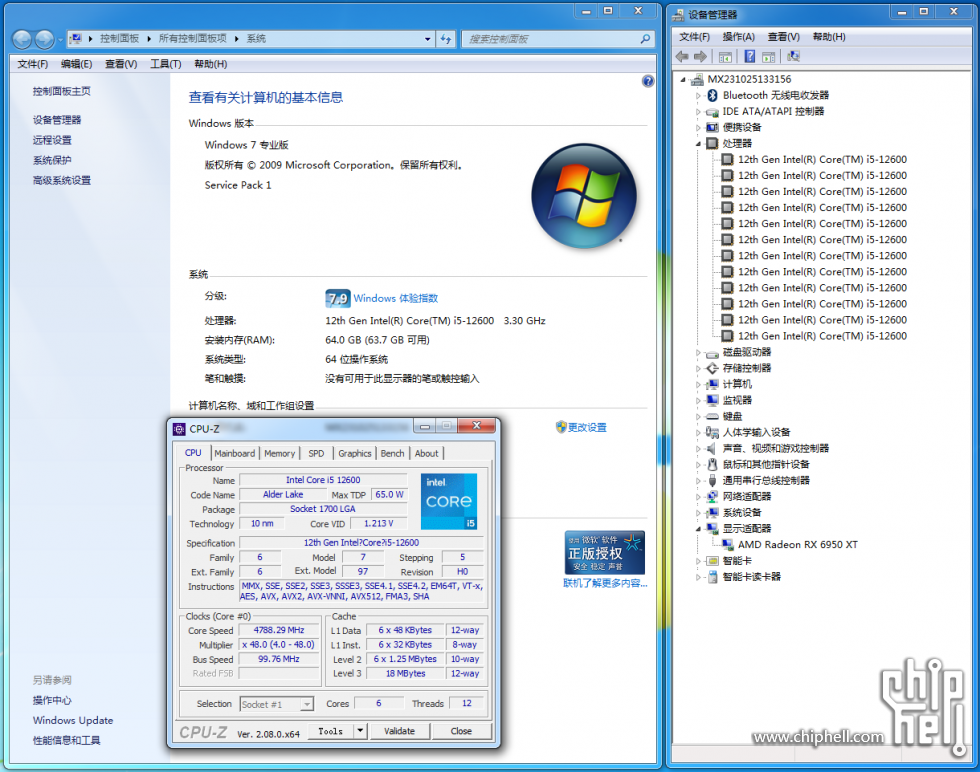
Task: Click the blue help icon in Device Manager toolbar
Action: (x=749, y=57)
